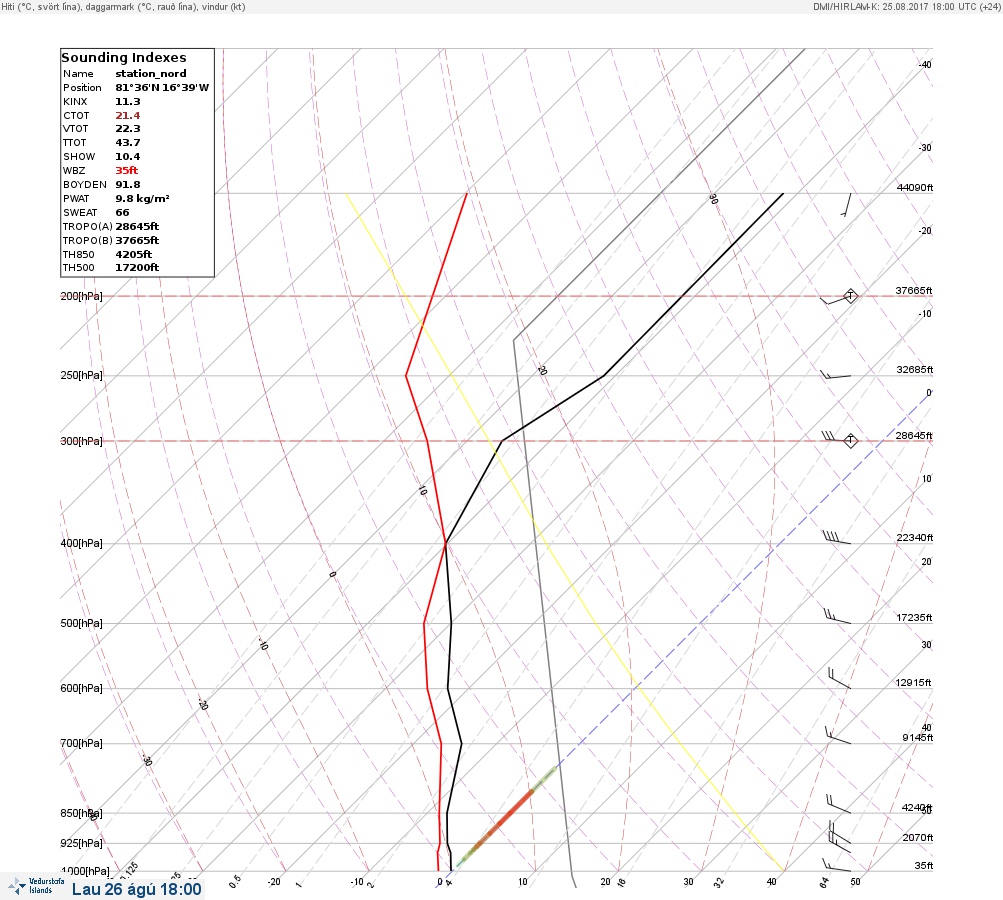1003x900 pixels.
Task: Click the 'Sounding Indexes' heading
Action: pyautogui.click(x=123, y=57)
